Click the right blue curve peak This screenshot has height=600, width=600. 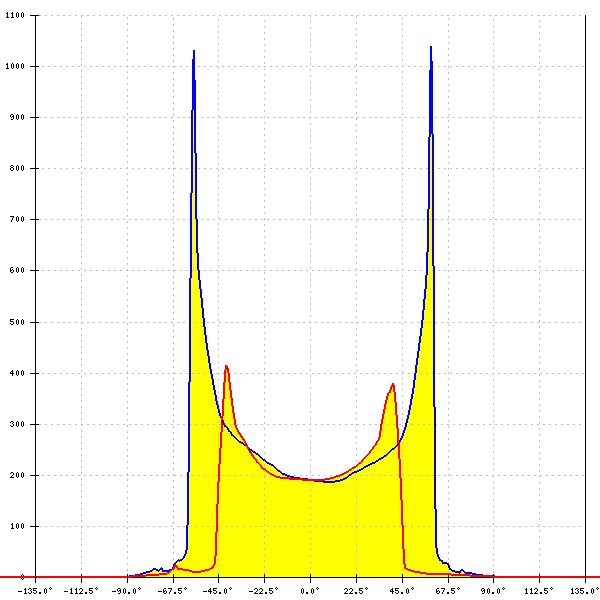[431, 47]
